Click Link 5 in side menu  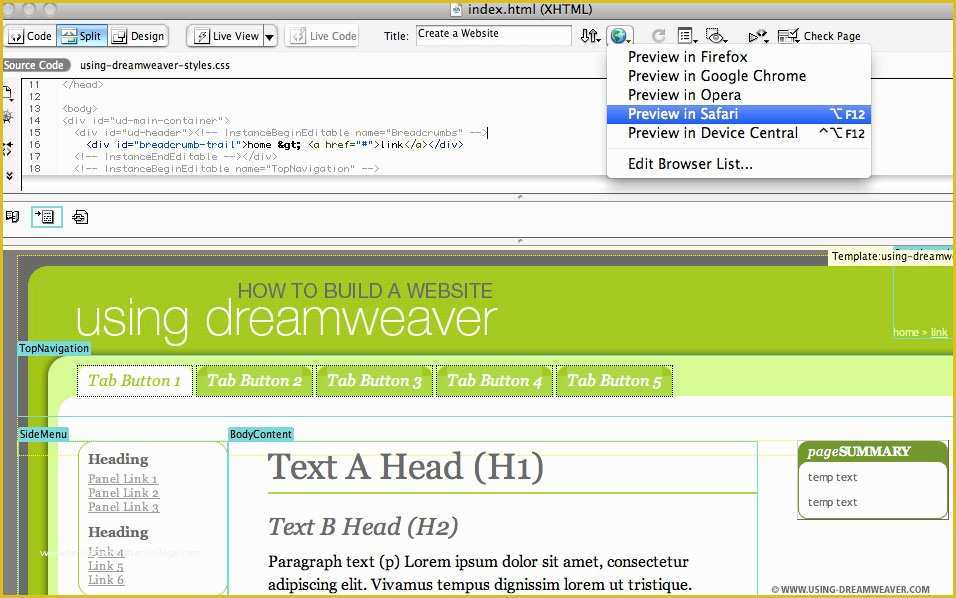(x=106, y=566)
